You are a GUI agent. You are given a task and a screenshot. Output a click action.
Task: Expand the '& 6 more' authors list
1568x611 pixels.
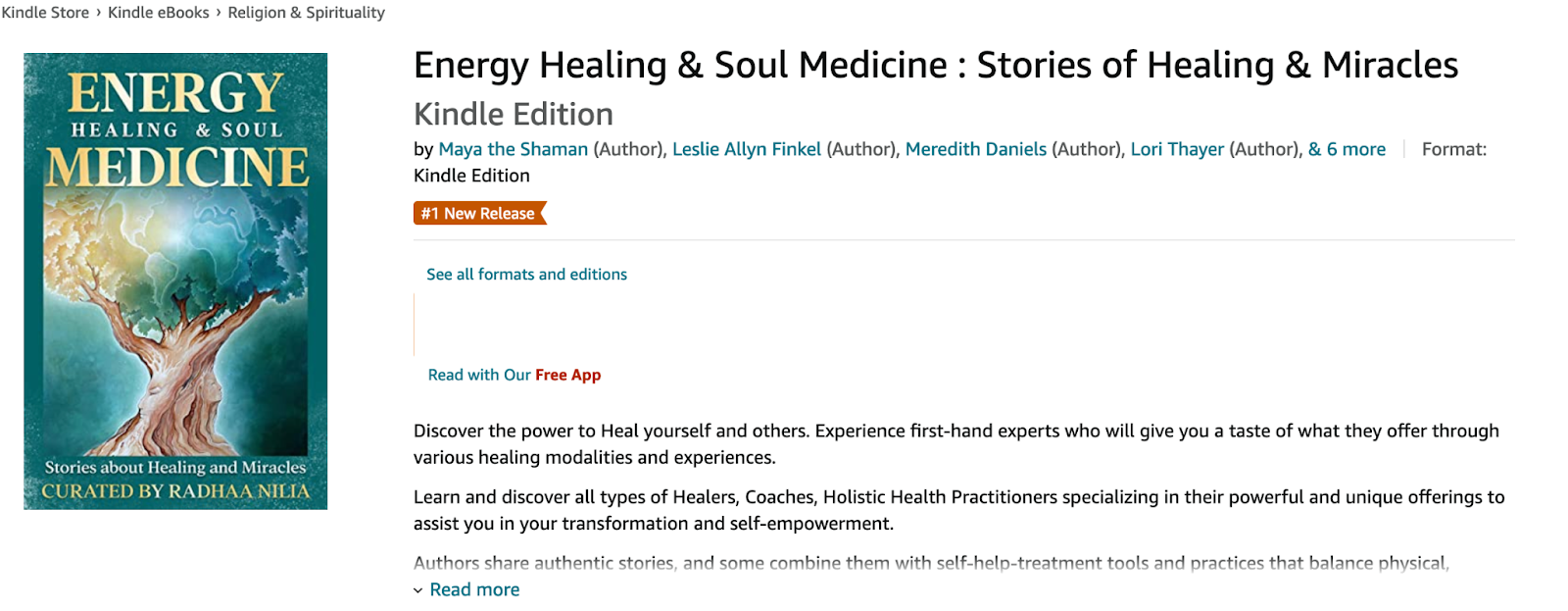click(x=1347, y=149)
